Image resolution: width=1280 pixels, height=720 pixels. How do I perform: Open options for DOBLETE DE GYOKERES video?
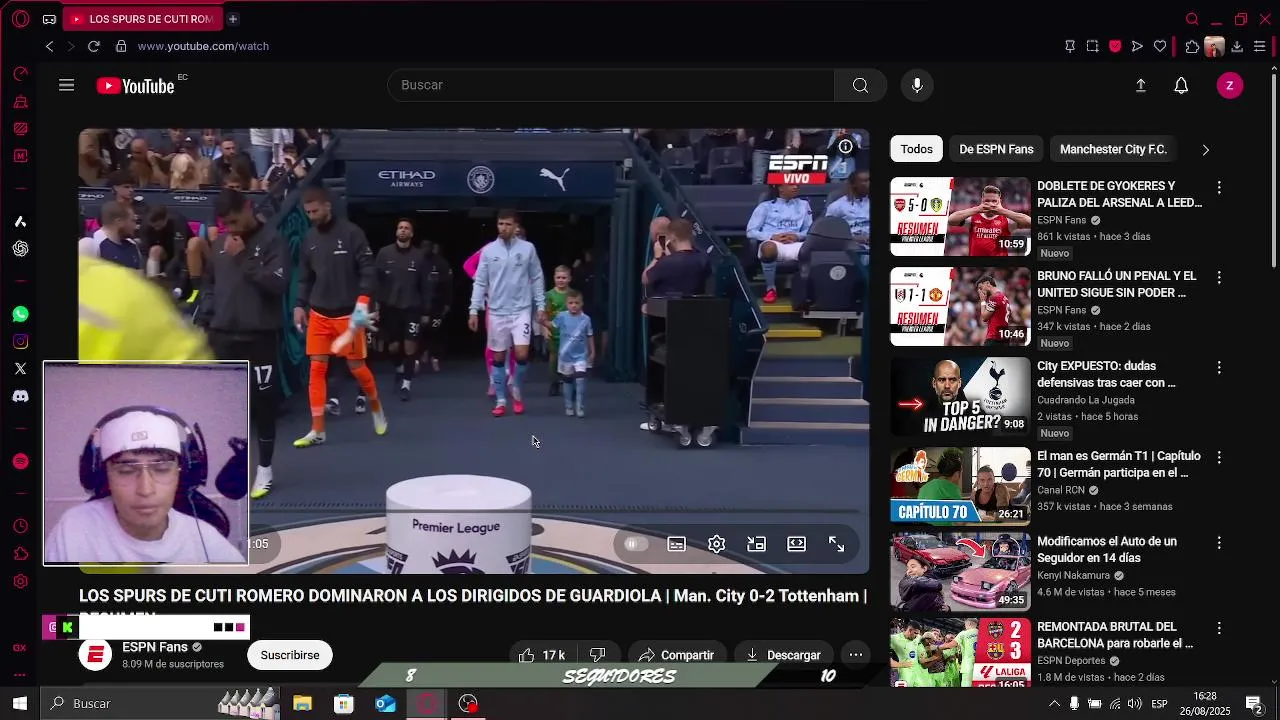coord(1219,187)
